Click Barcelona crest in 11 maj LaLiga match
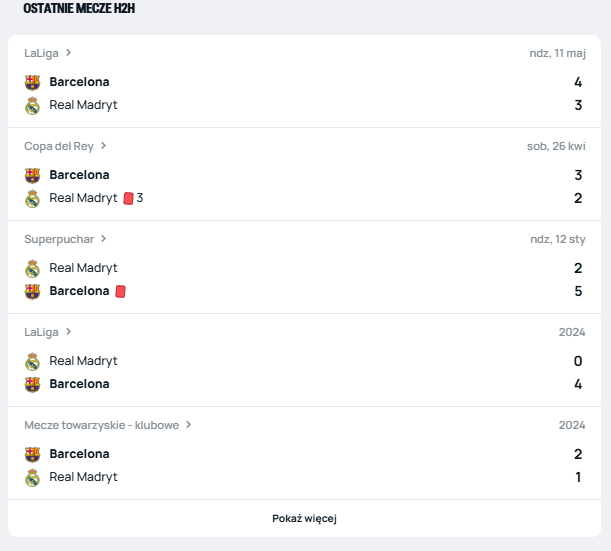Viewport: 611px width, 551px height. tap(32, 82)
